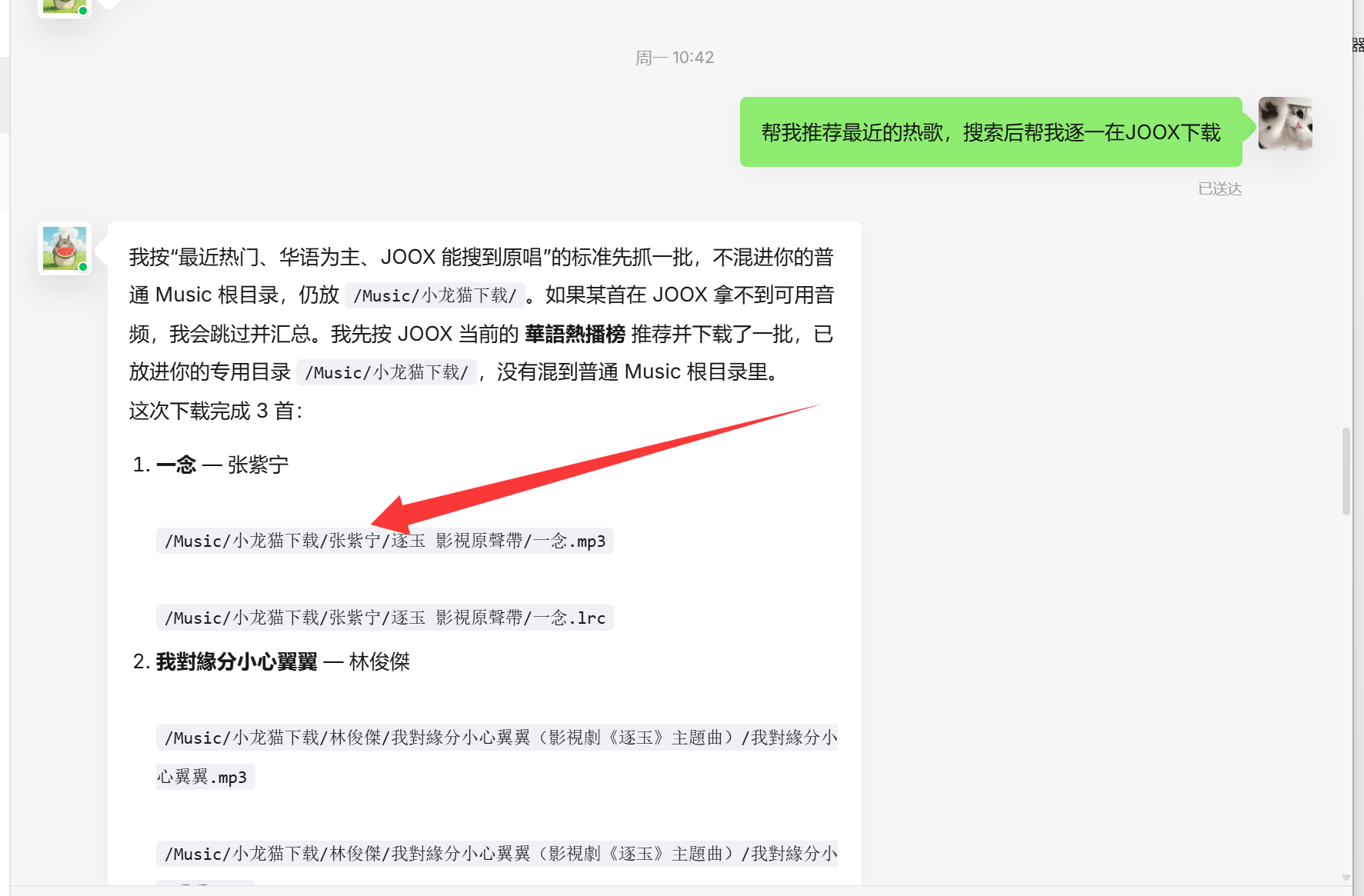Click the 已送达 delivery status text
The image size is (1364, 896).
click(x=1220, y=189)
